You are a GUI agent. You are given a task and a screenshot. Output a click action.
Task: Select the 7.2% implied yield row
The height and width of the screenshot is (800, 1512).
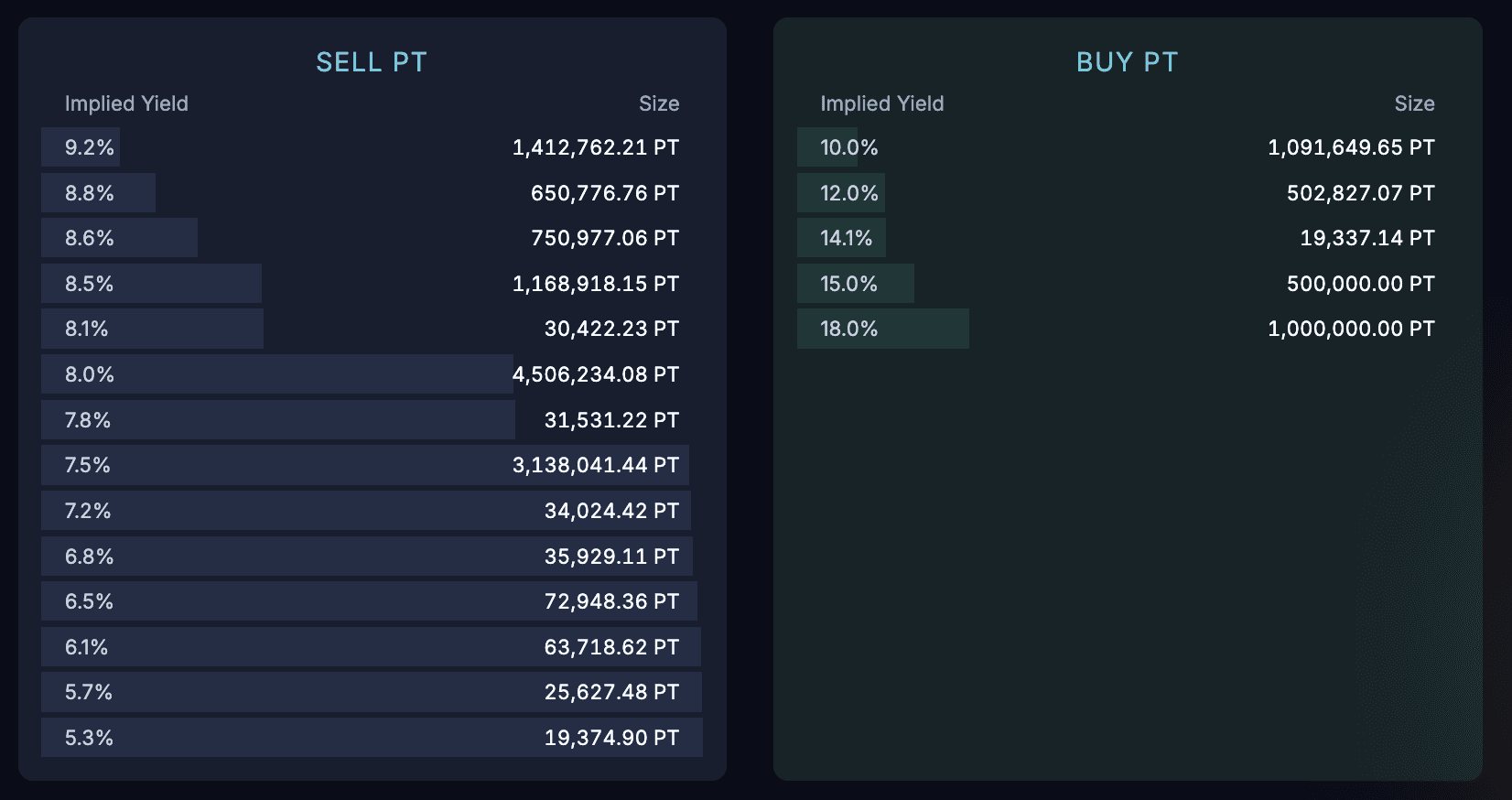click(x=88, y=511)
